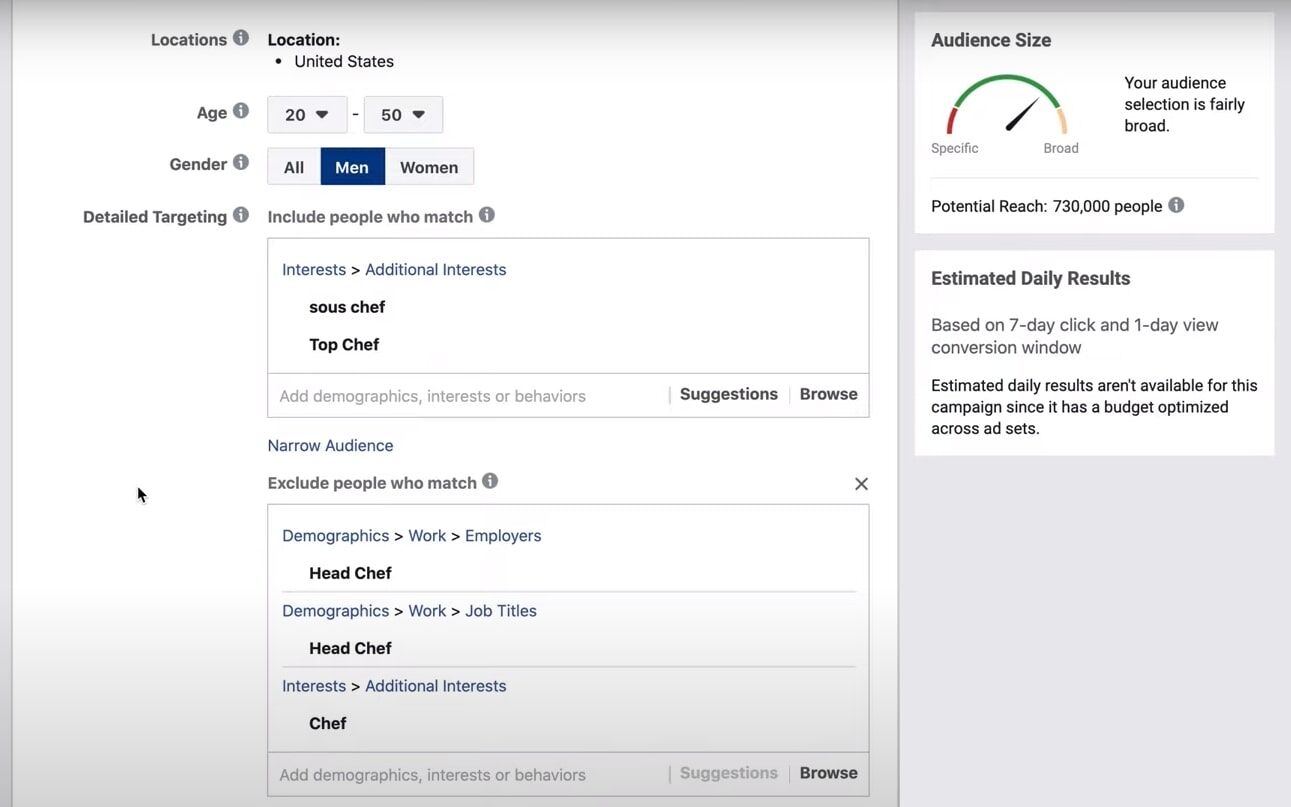The height and width of the screenshot is (807, 1291).
Task: Select Top Chef interest entry
Action: [344, 345]
